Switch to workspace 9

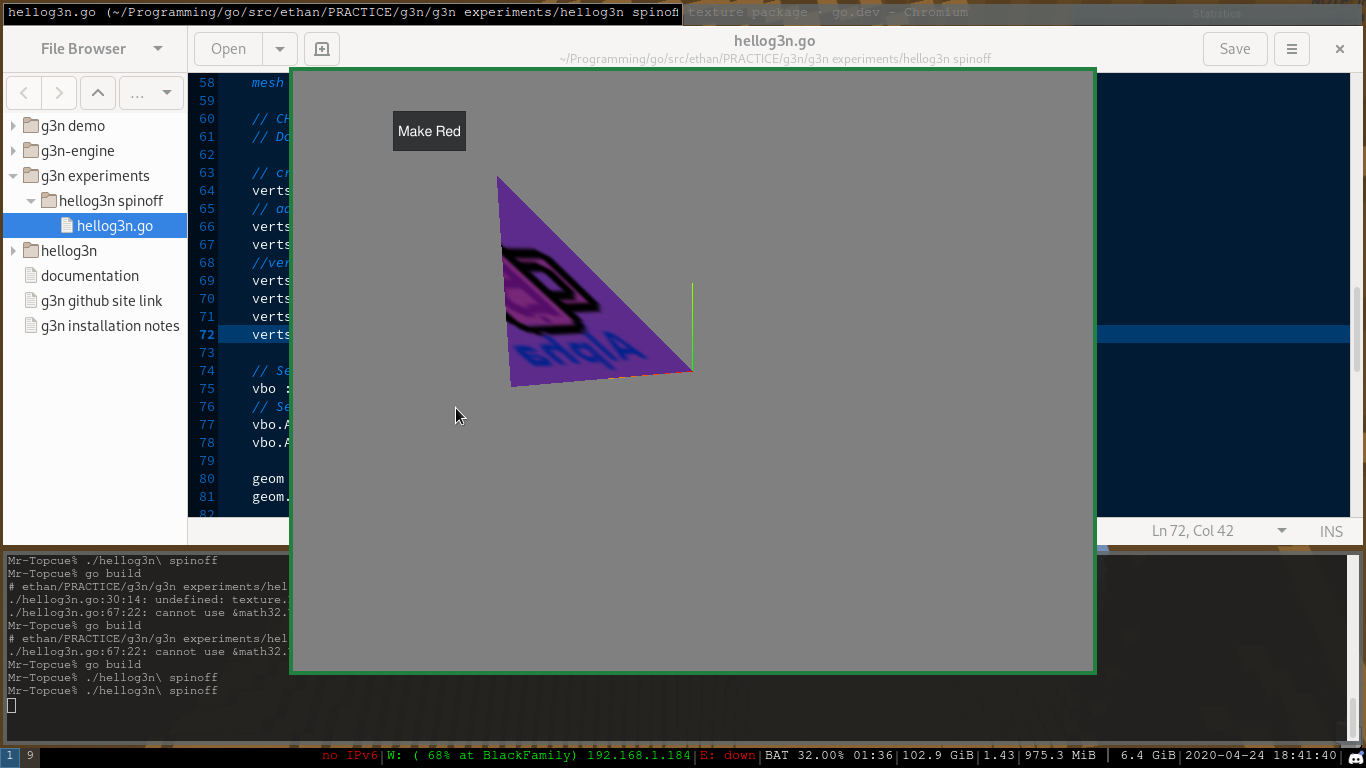pyautogui.click(x=30, y=756)
